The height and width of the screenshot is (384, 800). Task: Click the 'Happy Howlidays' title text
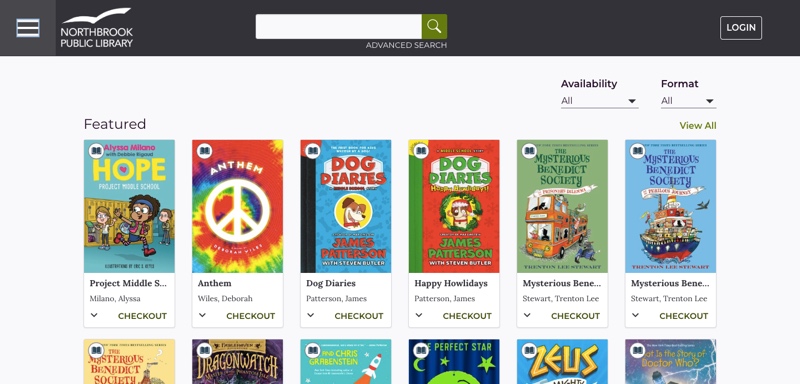[451, 283]
